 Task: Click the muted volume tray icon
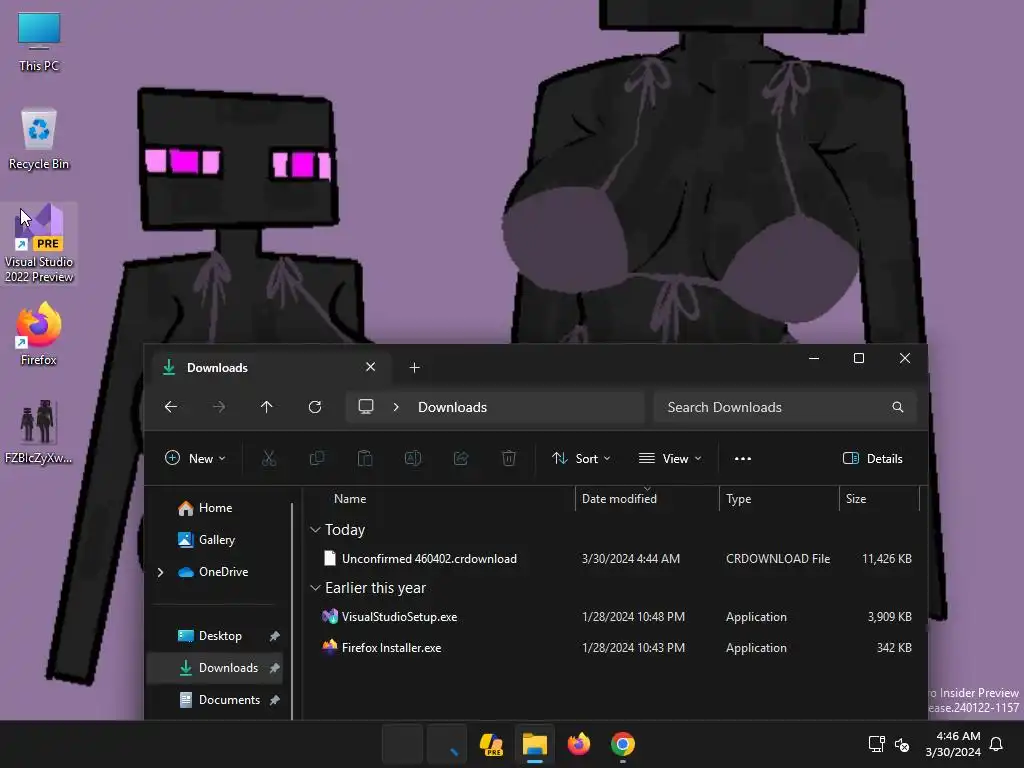click(x=902, y=744)
